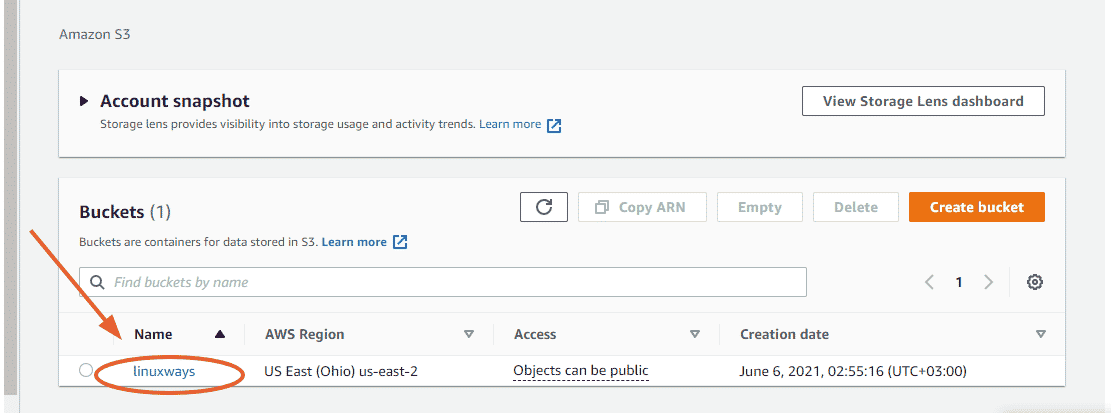This screenshot has width=1111, height=413.
Task: Click Amazon S3 breadcrumb text
Action: pos(95,34)
